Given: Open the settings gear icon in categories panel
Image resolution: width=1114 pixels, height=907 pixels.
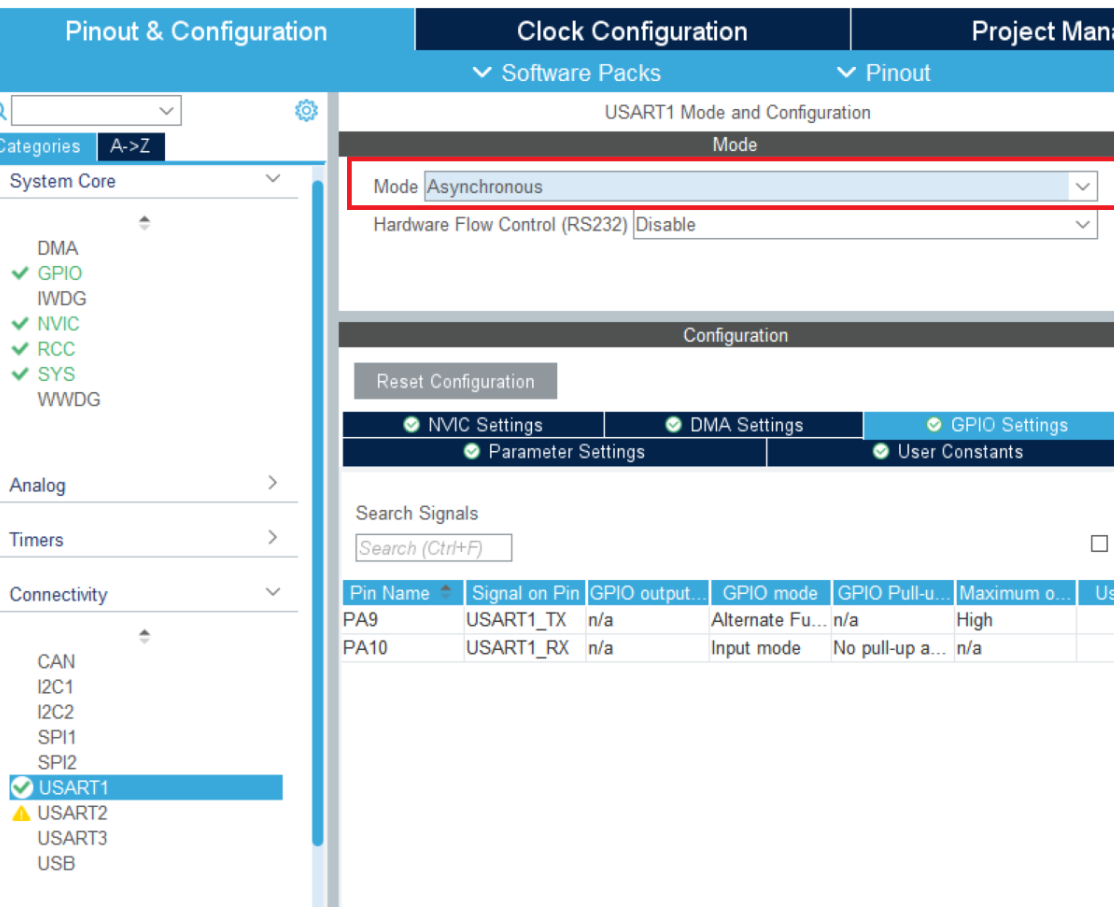Looking at the screenshot, I should [x=306, y=111].
